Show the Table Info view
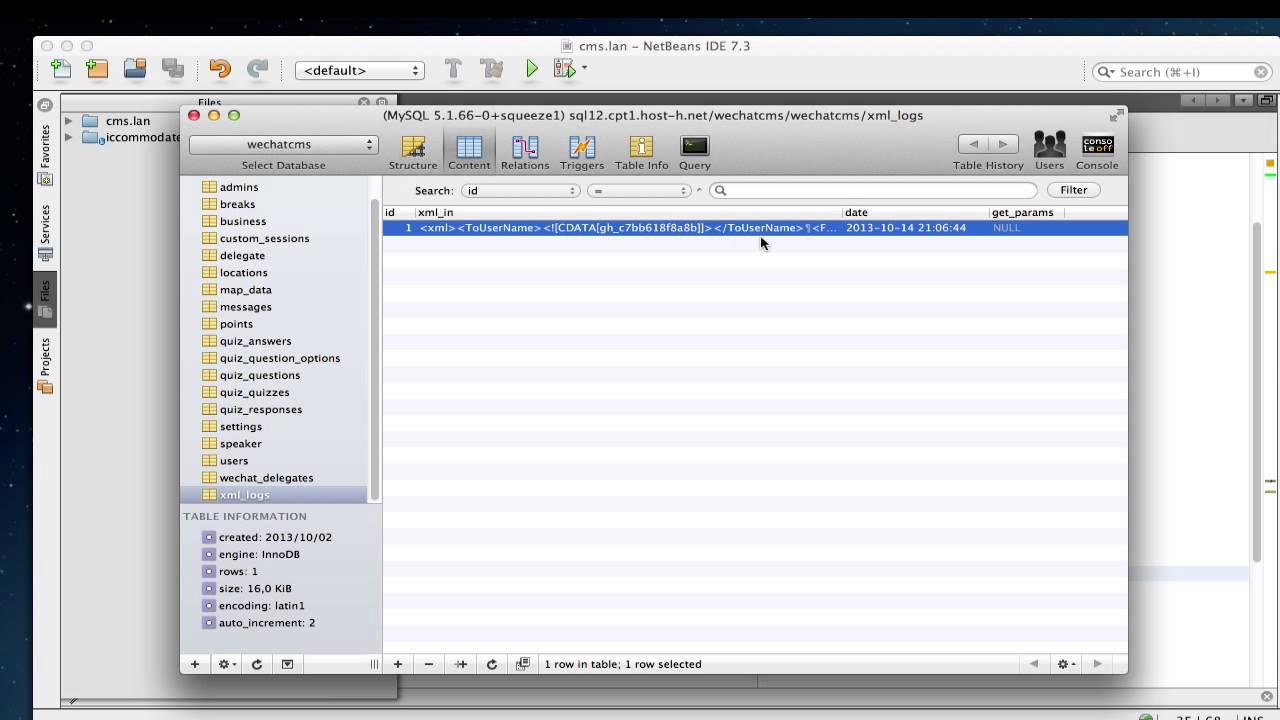The width and height of the screenshot is (1280, 720). pyautogui.click(x=641, y=152)
